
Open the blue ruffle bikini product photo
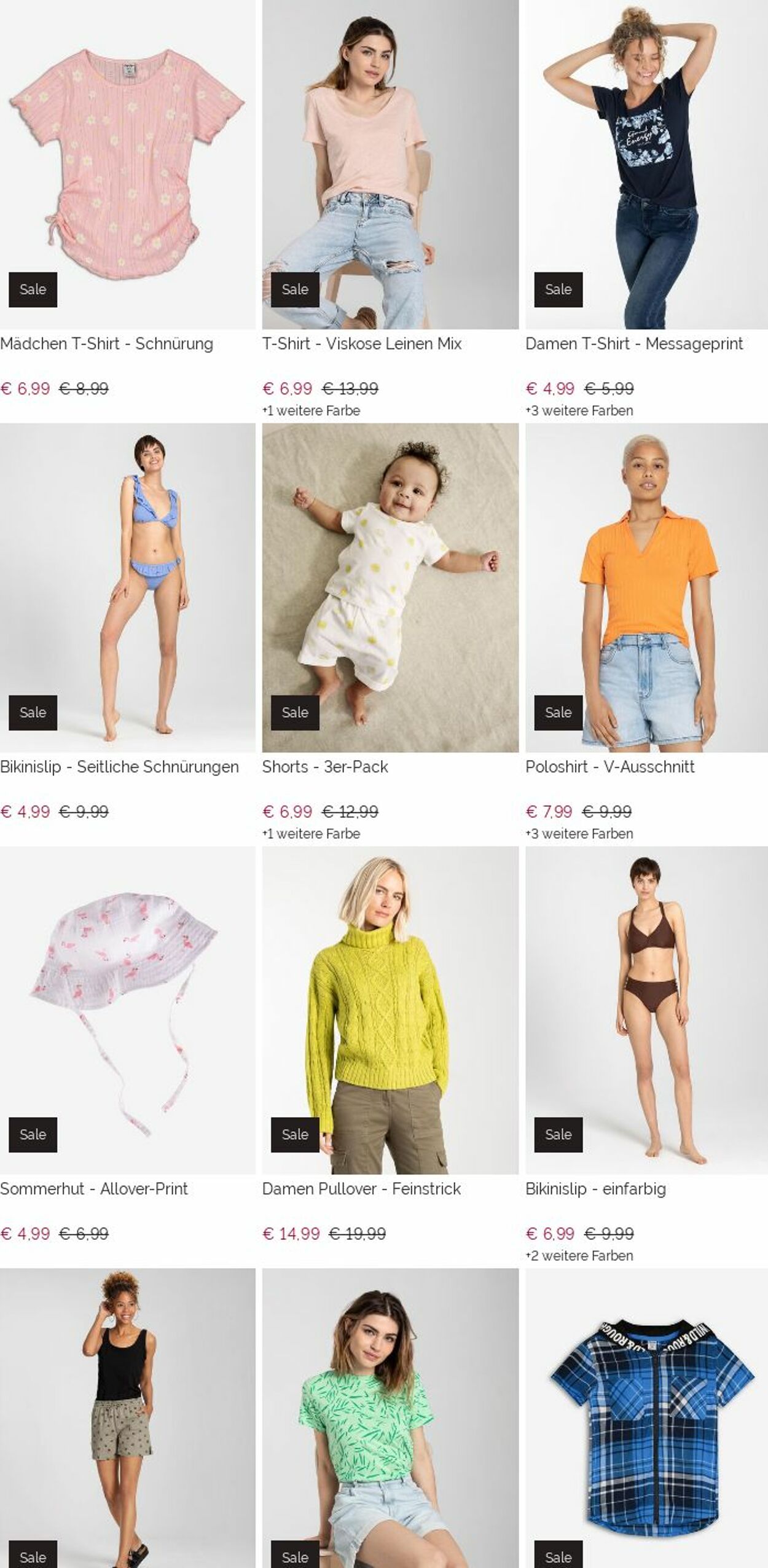click(127, 587)
